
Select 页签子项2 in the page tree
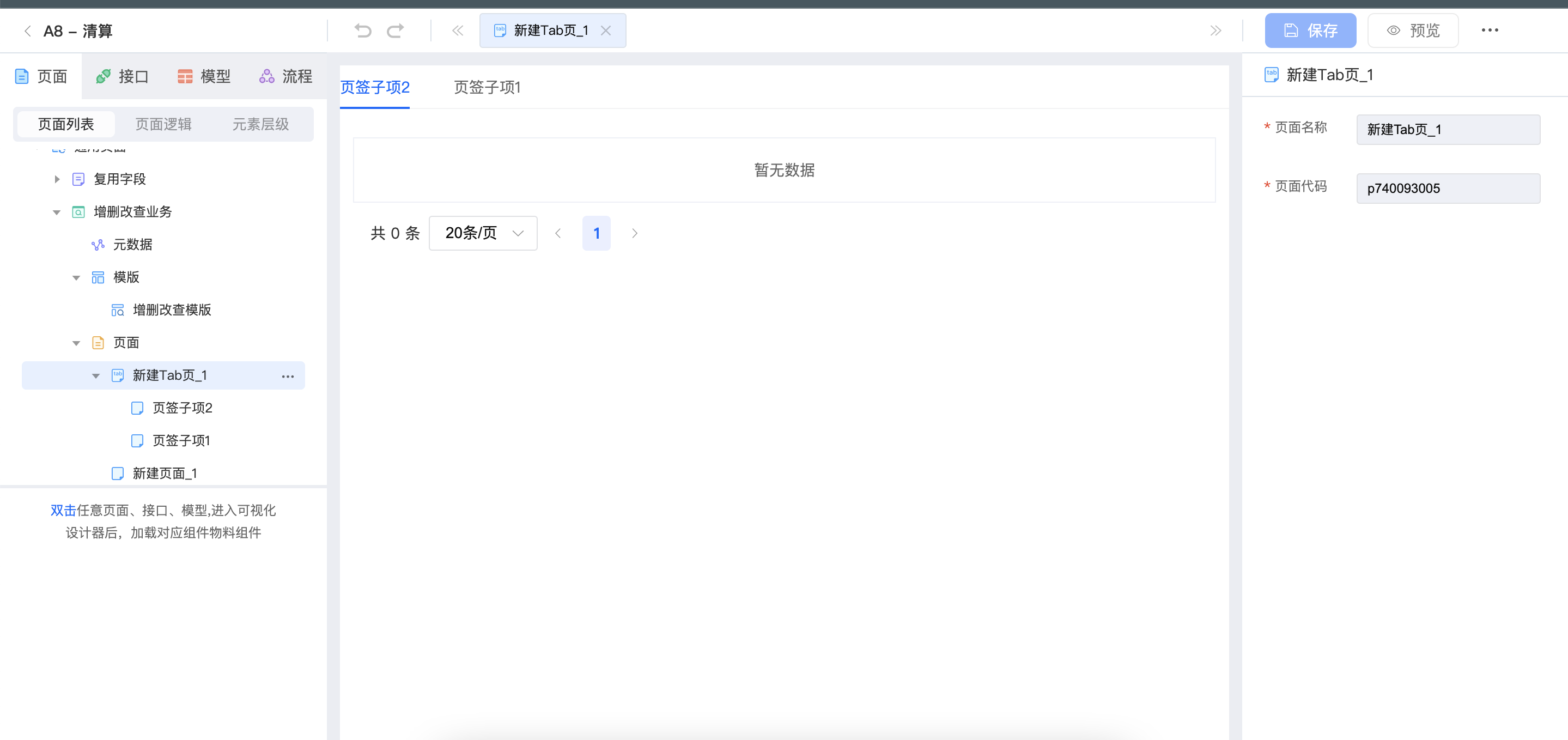point(182,408)
